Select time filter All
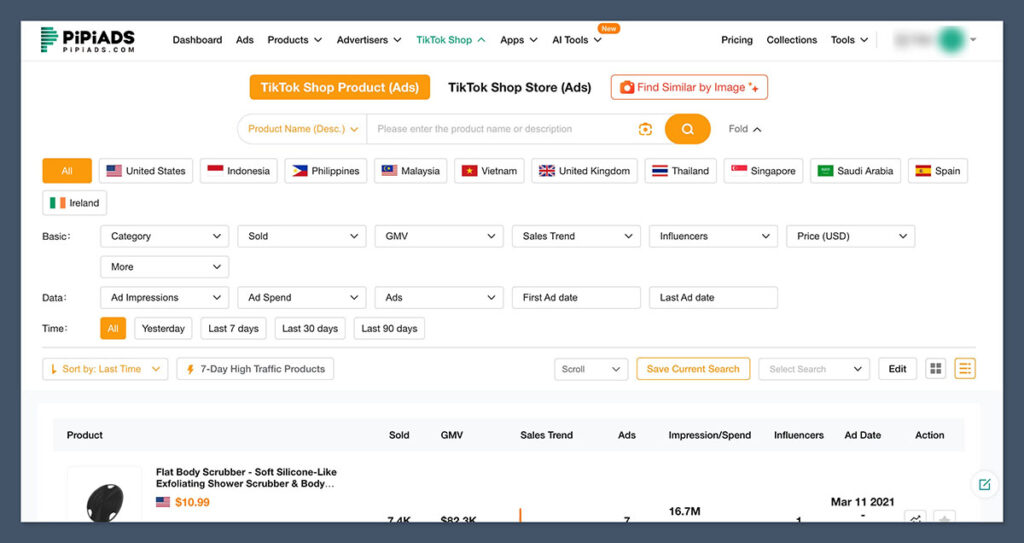 (x=113, y=328)
